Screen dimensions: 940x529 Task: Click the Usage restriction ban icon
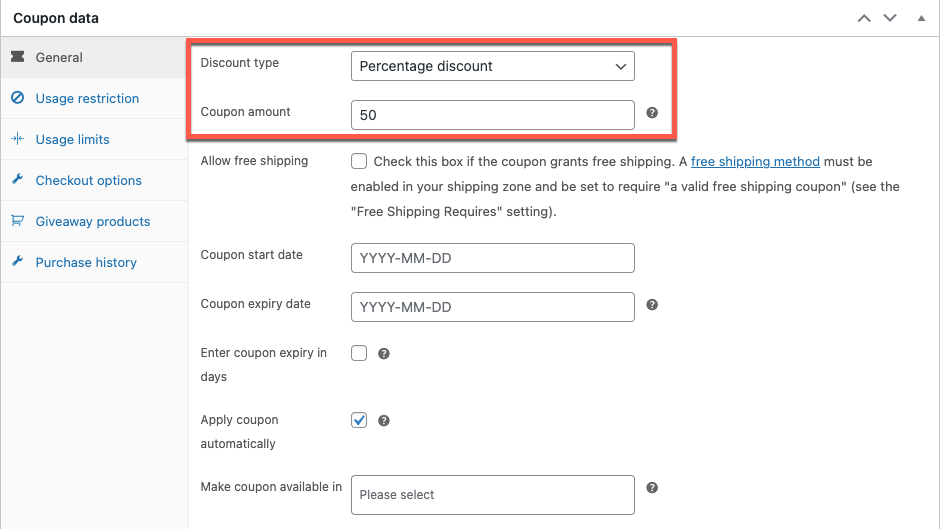click(18, 97)
